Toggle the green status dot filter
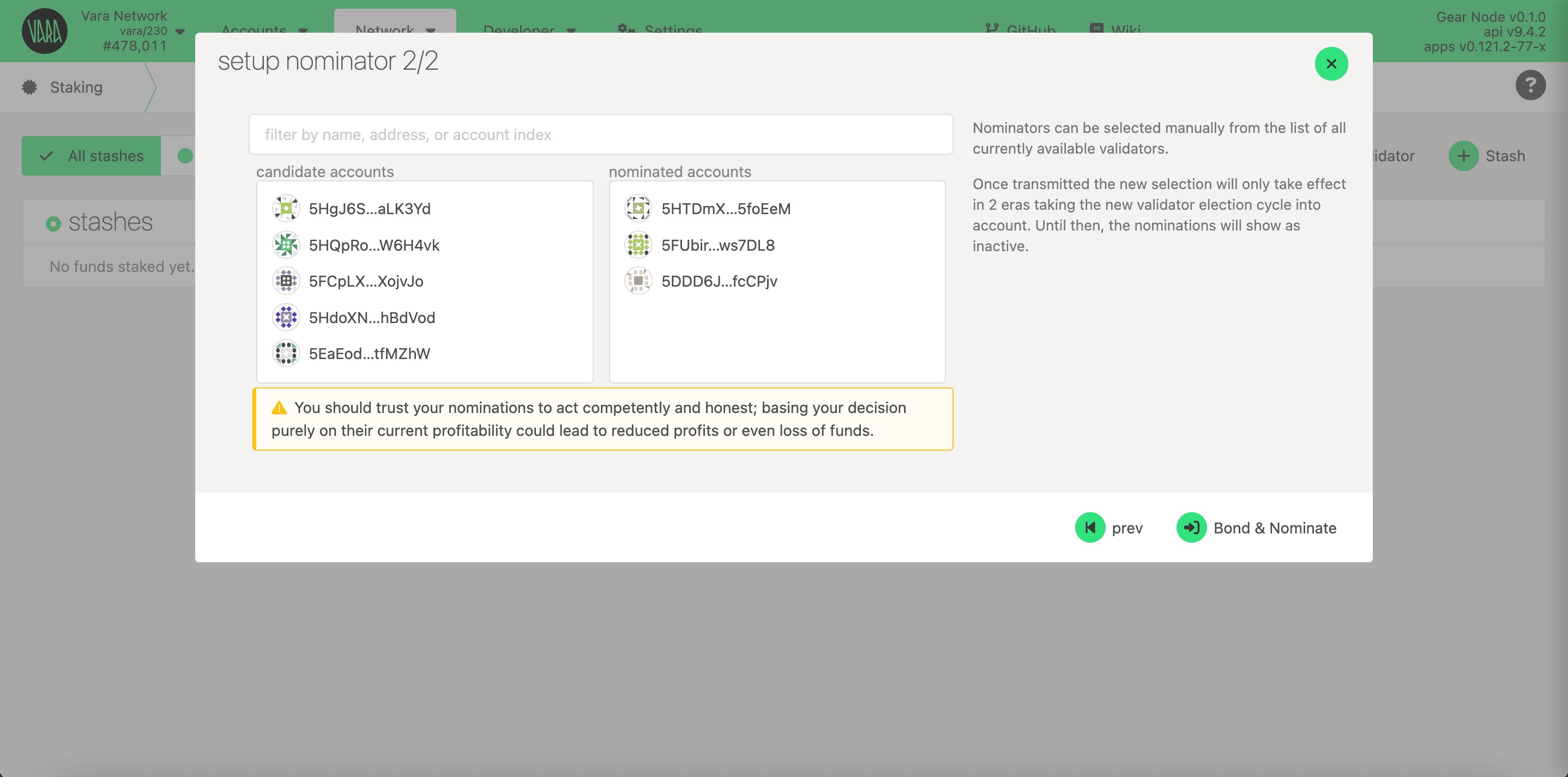 [x=185, y=156]
